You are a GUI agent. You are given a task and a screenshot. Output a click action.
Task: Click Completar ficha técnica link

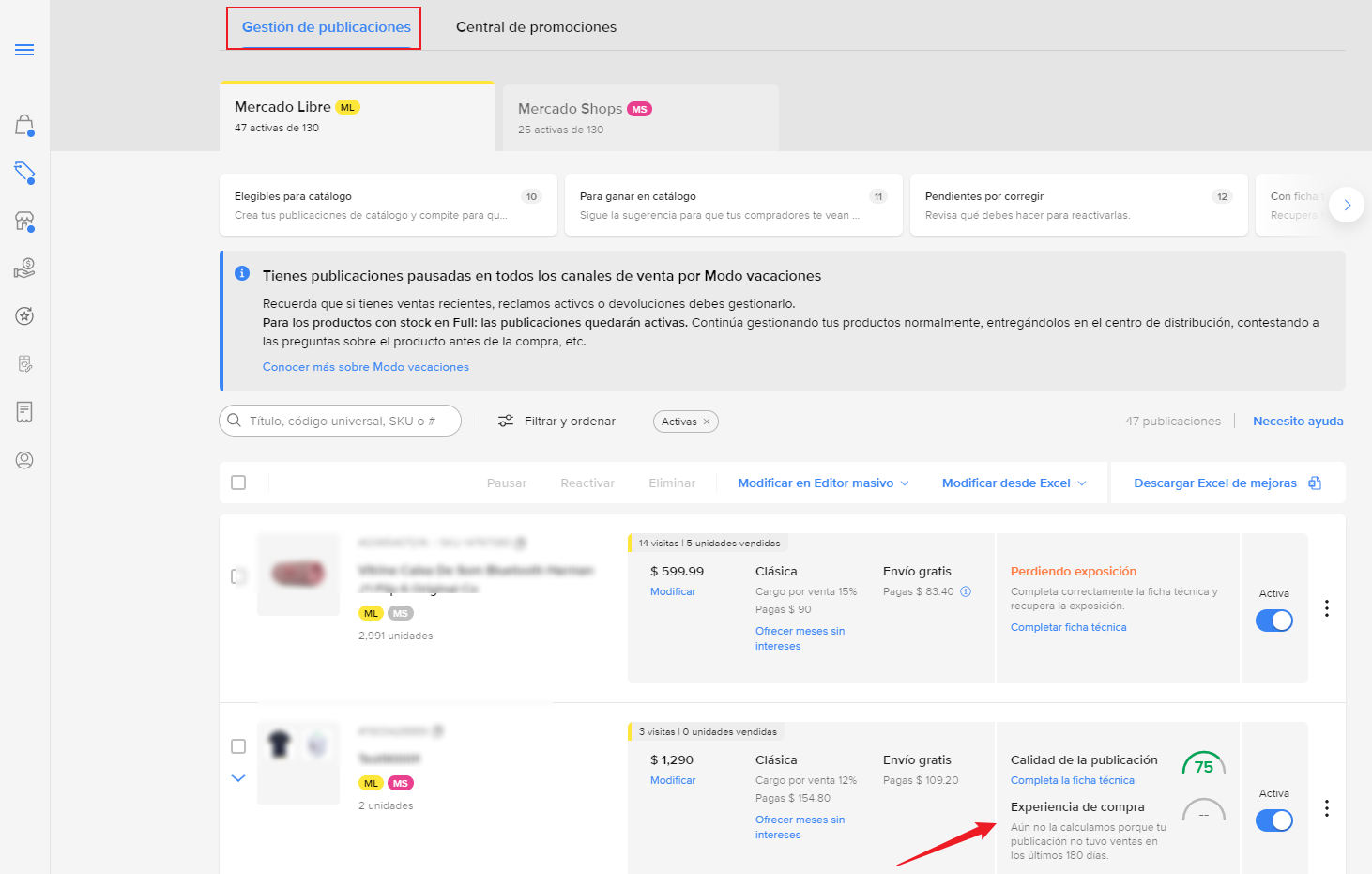pos(1068,627)
